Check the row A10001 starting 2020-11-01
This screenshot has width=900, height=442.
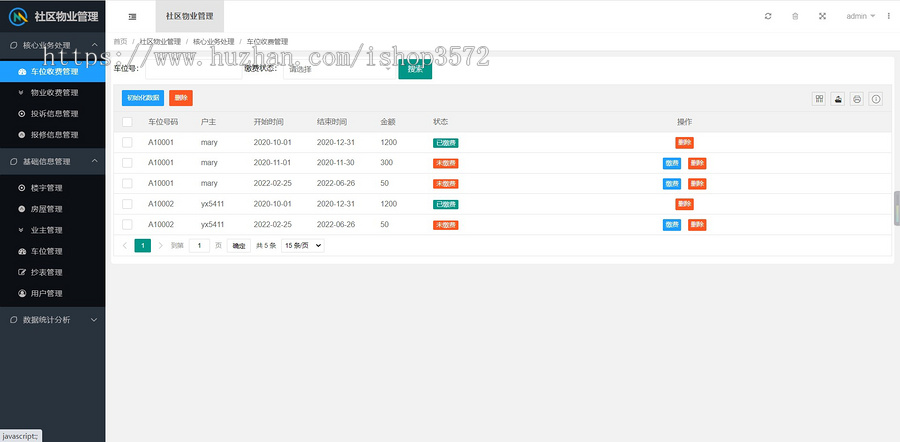tap(127, 163)
